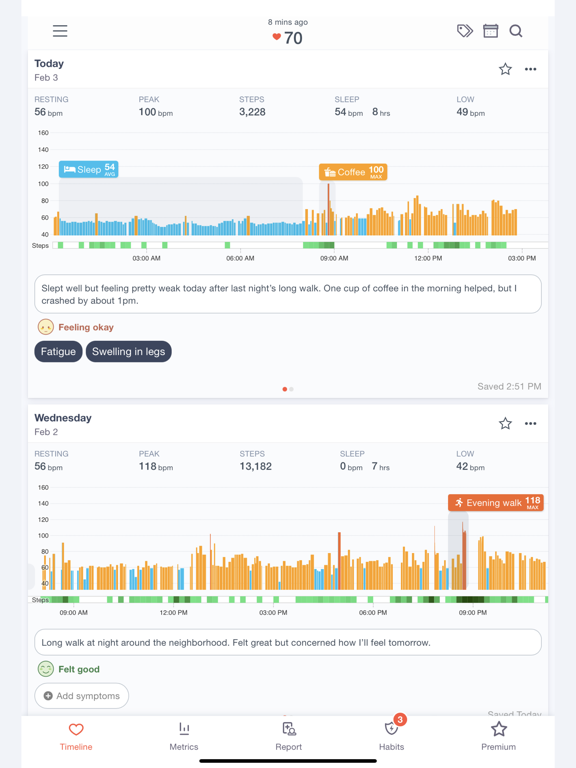
Task: Tap Today's resting 56 bpm value
Action: coord(48,112)
